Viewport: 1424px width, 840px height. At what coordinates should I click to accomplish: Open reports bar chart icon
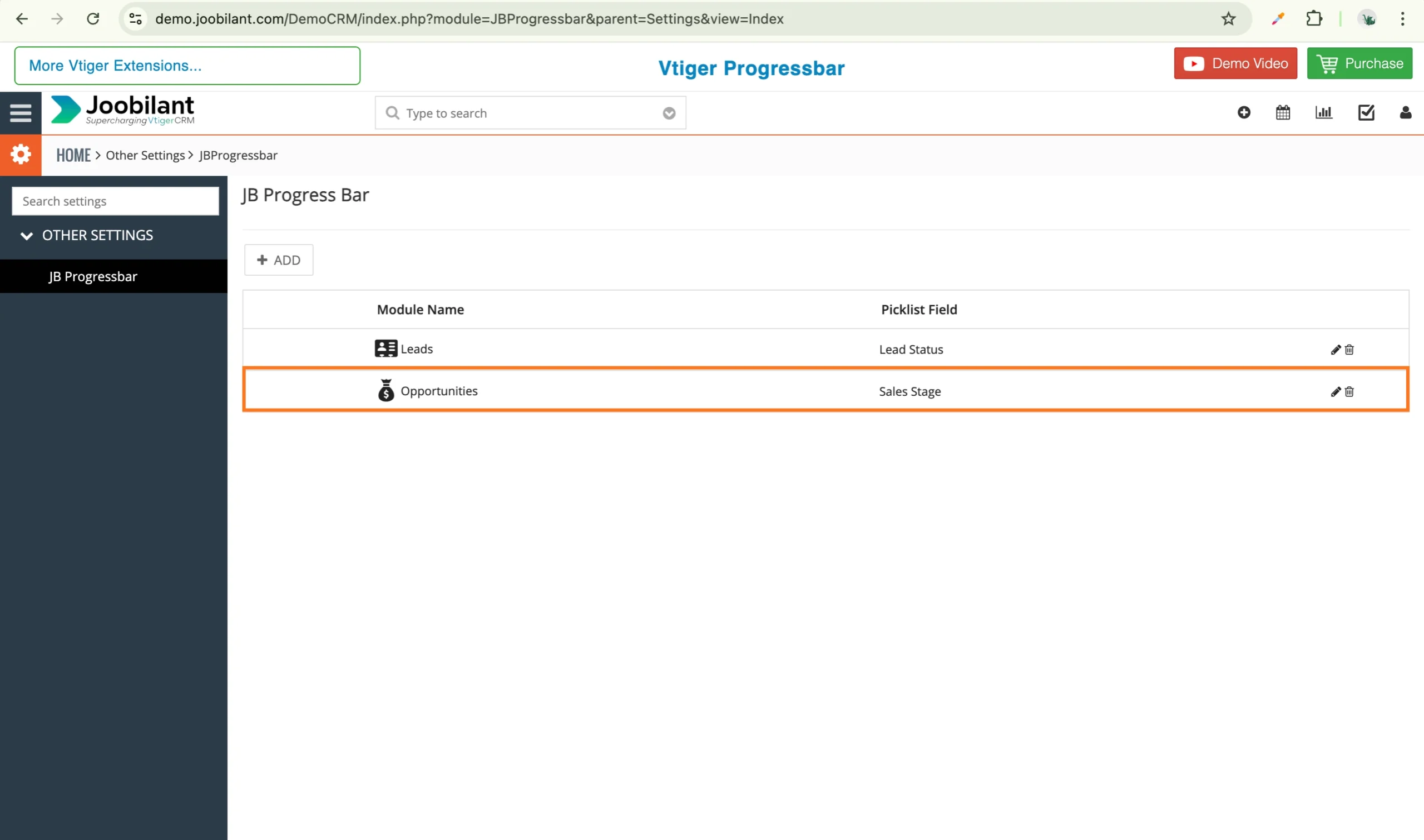pos(1323,113)
